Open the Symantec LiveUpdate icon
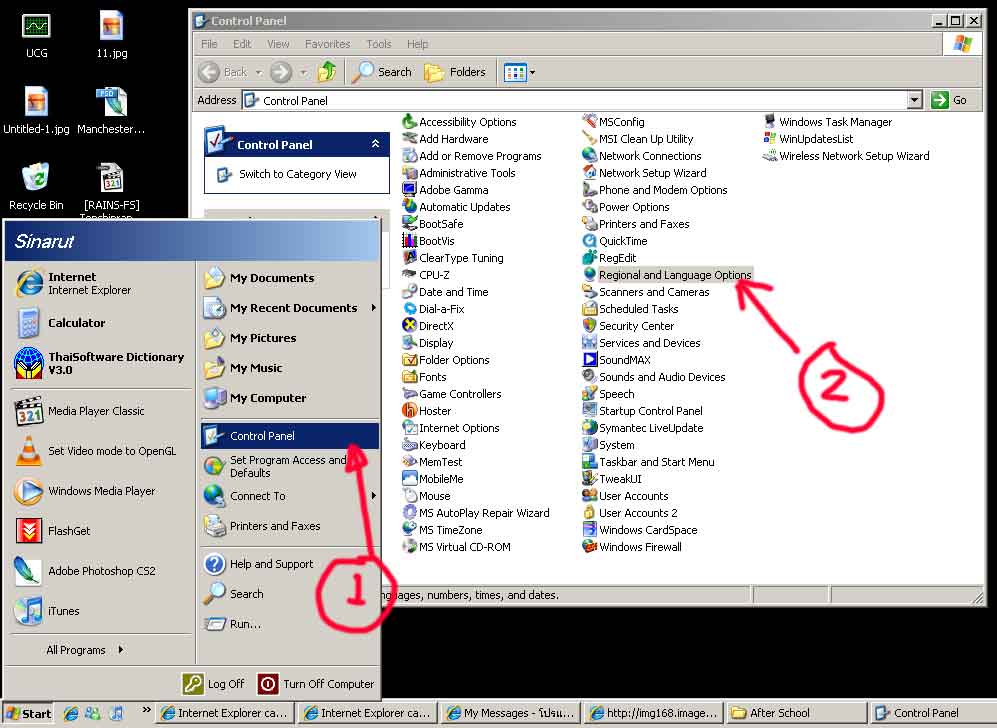997x728 pixels. point(643,428)
